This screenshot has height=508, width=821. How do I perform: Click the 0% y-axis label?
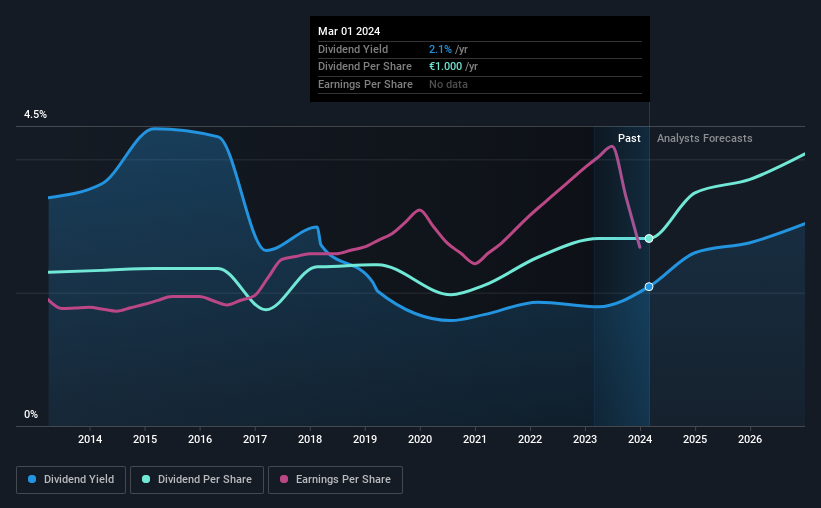pos(31,414)
